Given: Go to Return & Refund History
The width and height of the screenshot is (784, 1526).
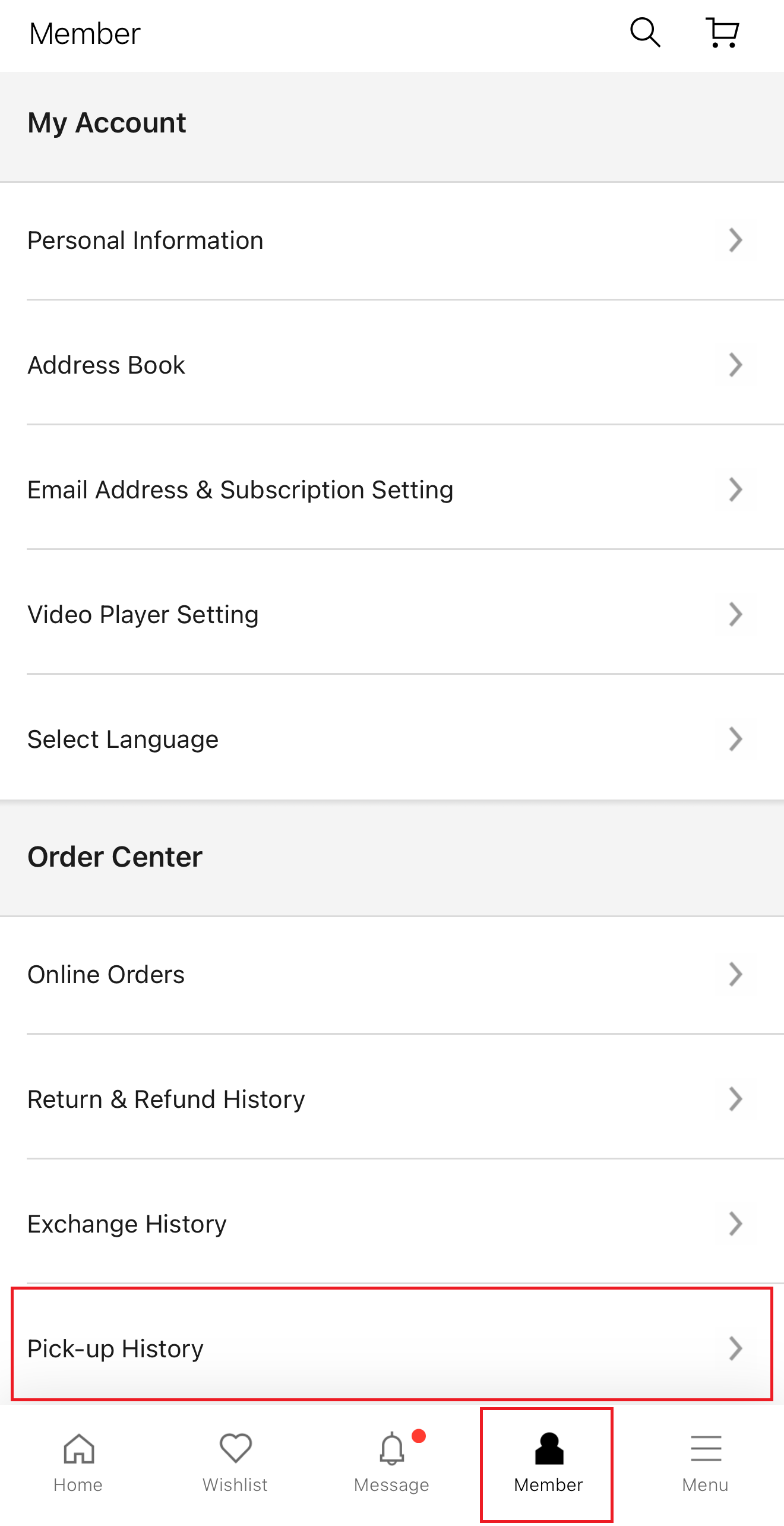Looking at the screenshot, I should coord(166,1100).
